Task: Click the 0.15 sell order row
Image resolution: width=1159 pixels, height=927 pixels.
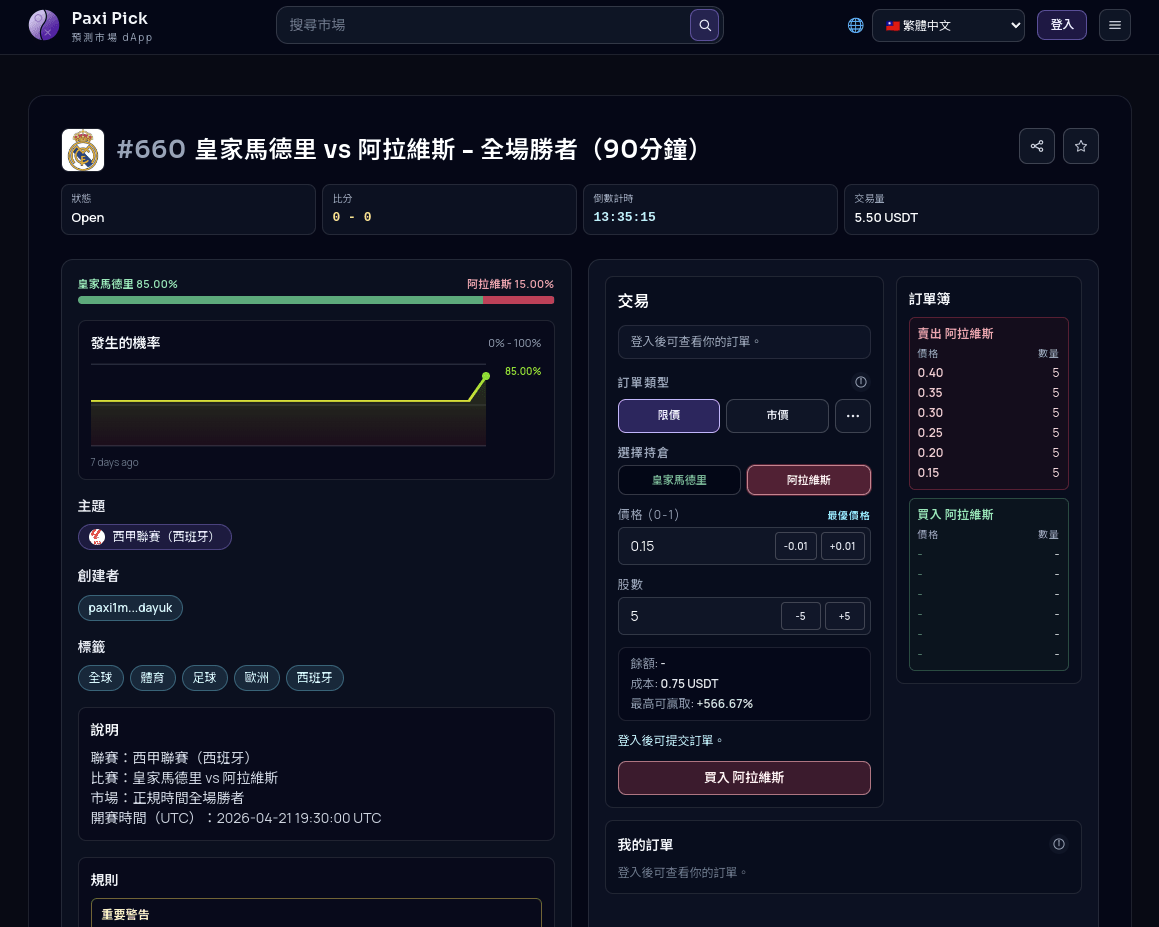Action: click(988, 472)
